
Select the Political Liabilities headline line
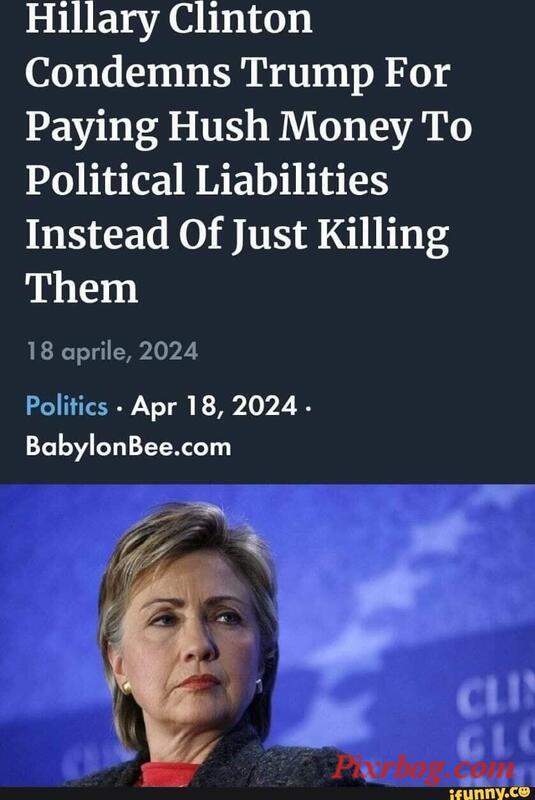point(207,180)
